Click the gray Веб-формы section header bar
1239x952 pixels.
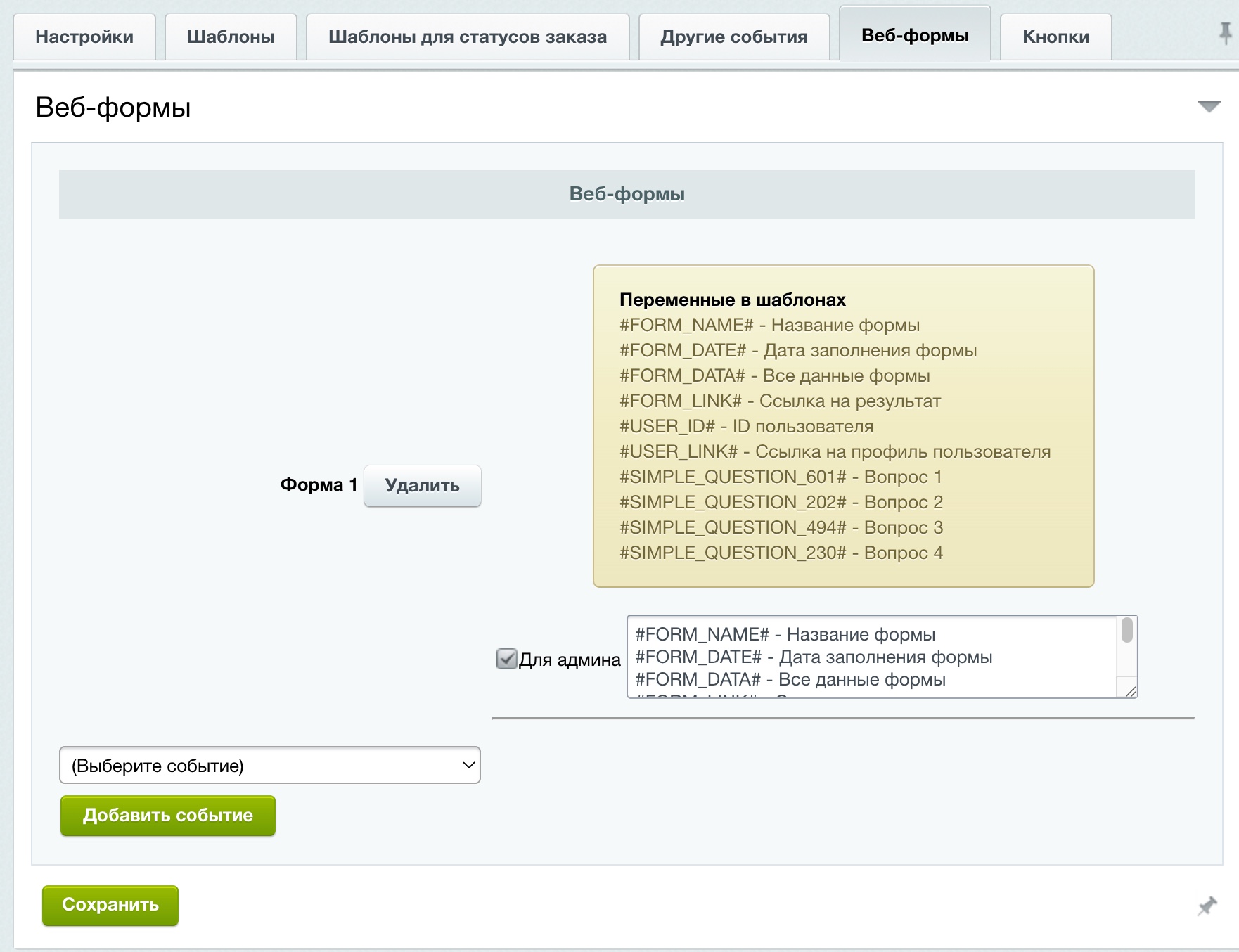click(x=627, y=195)
